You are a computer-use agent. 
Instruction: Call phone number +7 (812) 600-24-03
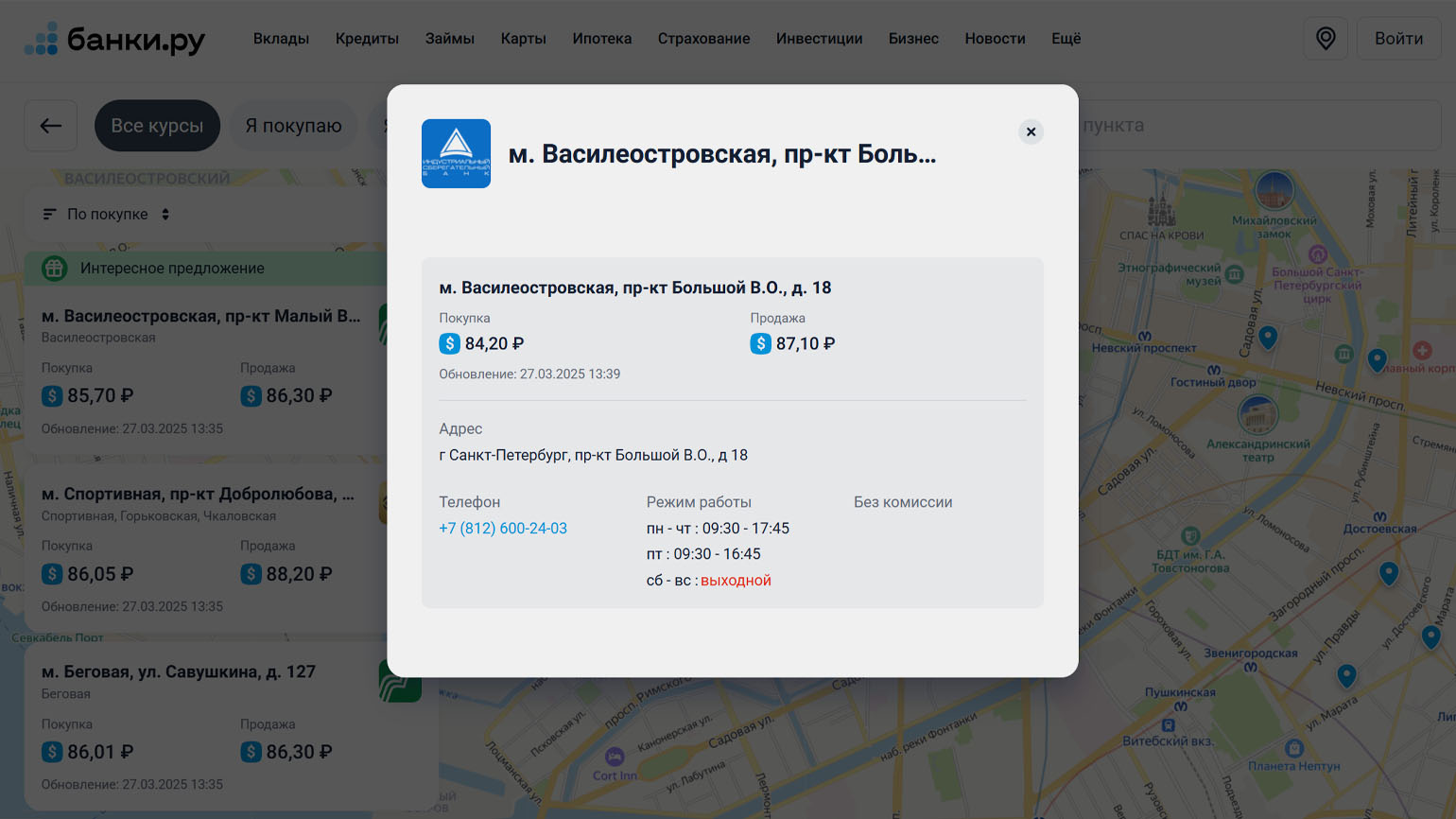pyautogui.click(x=502, y=529)
